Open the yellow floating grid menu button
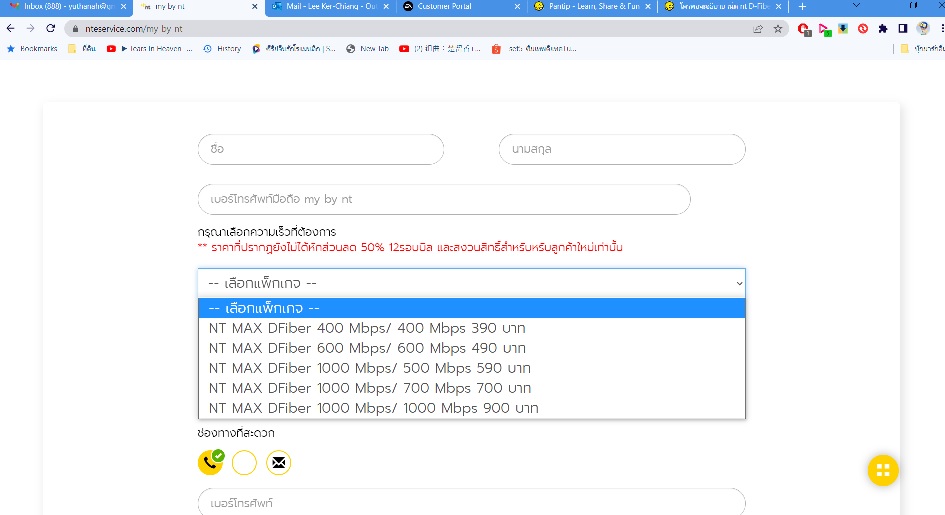The height and width of the screenshot is (515, 945). pyautogui.click(x=883, y=470)
